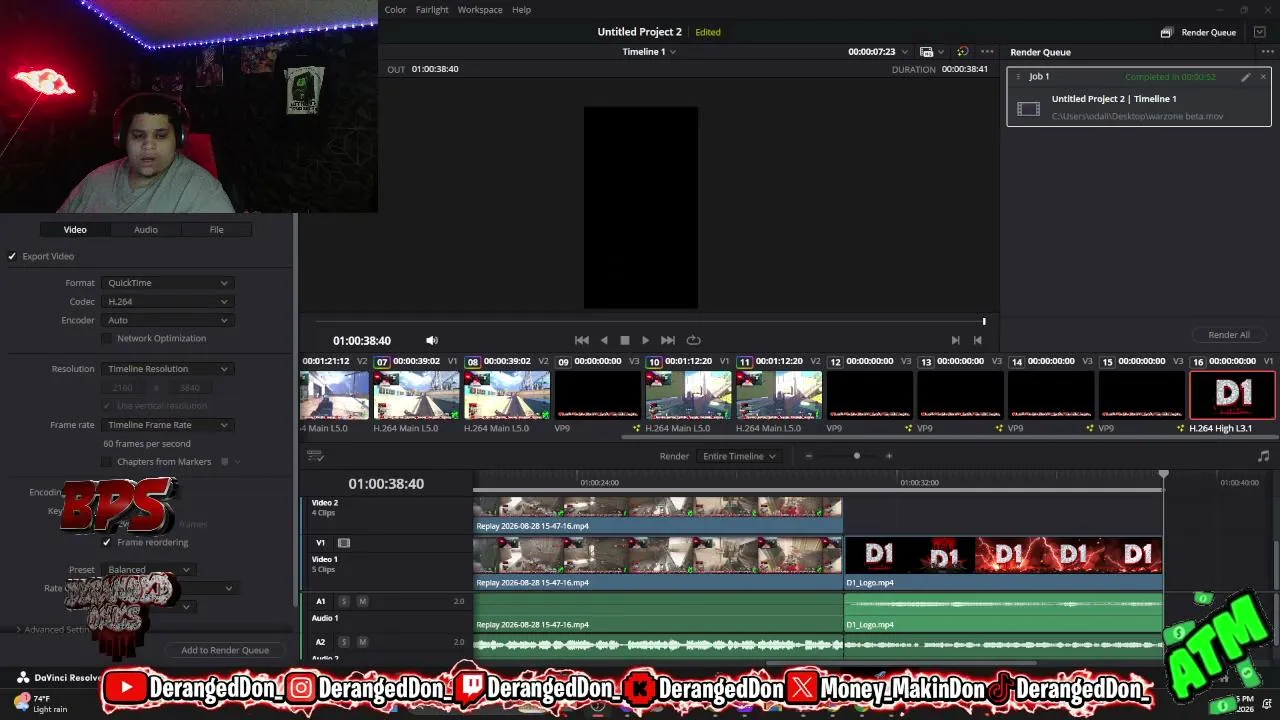Select clip 10 thumbnail
This screenshot has height=720, width=1280.
[688, 395]
